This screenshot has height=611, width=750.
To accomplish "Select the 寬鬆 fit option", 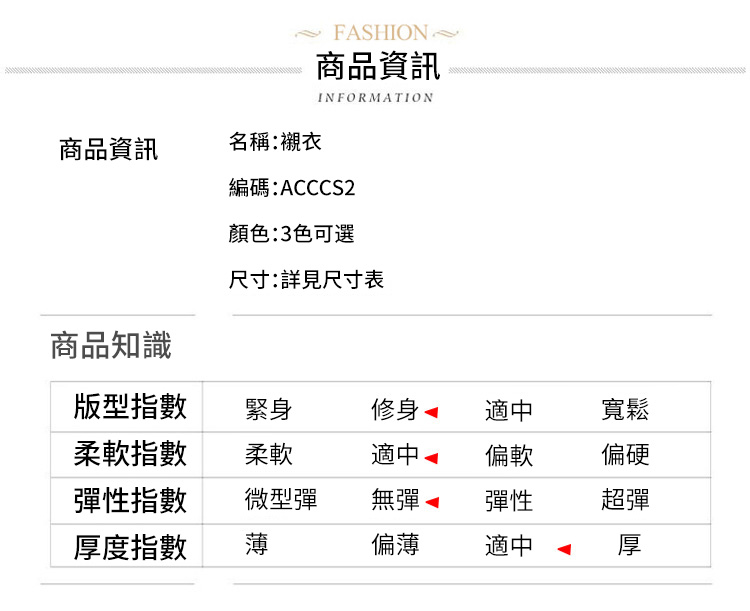I will pyautogui.click(x=625, y=409).
